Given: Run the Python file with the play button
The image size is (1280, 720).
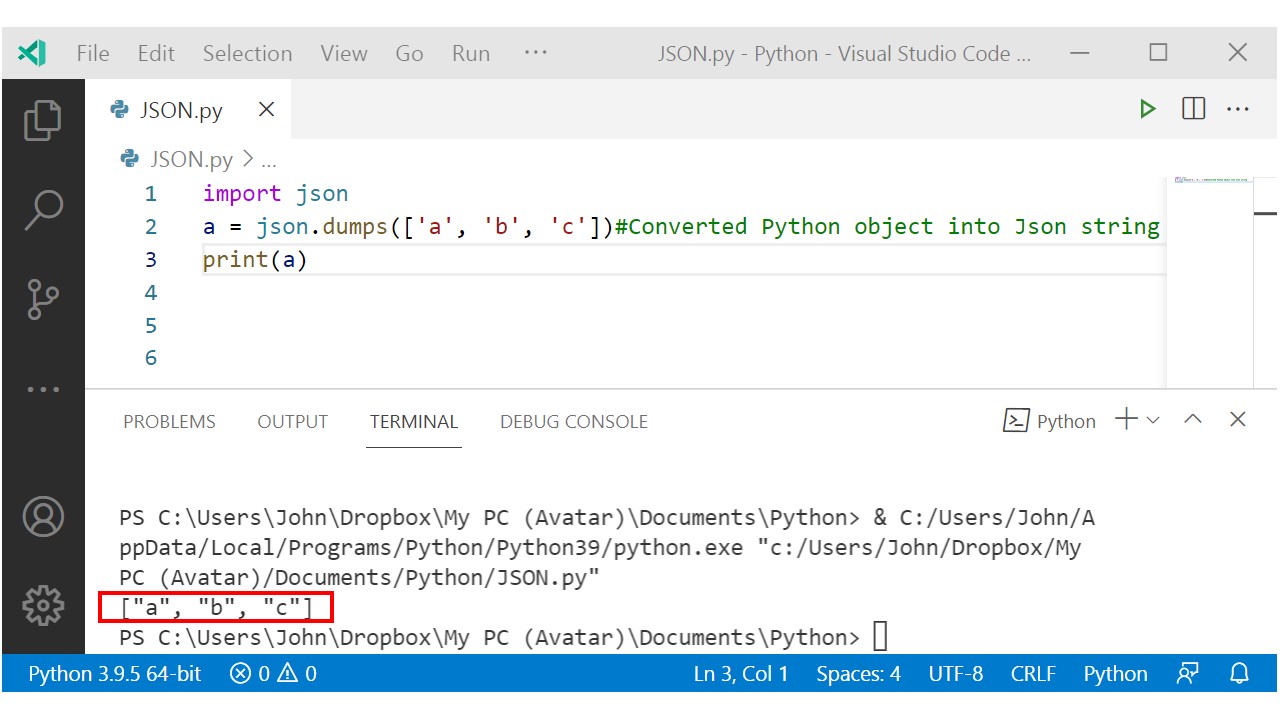Looking at the screenshot, I should click(x=1147, y=109).
